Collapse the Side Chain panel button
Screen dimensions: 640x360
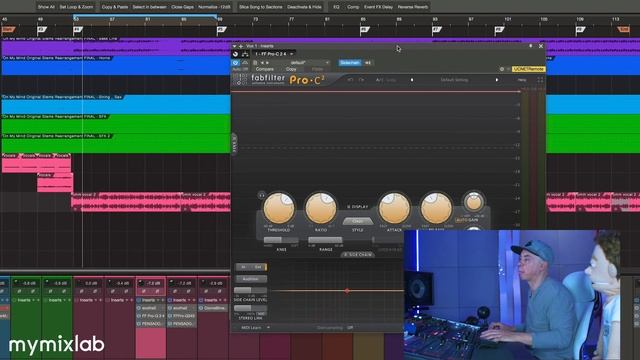pos(358,255)
